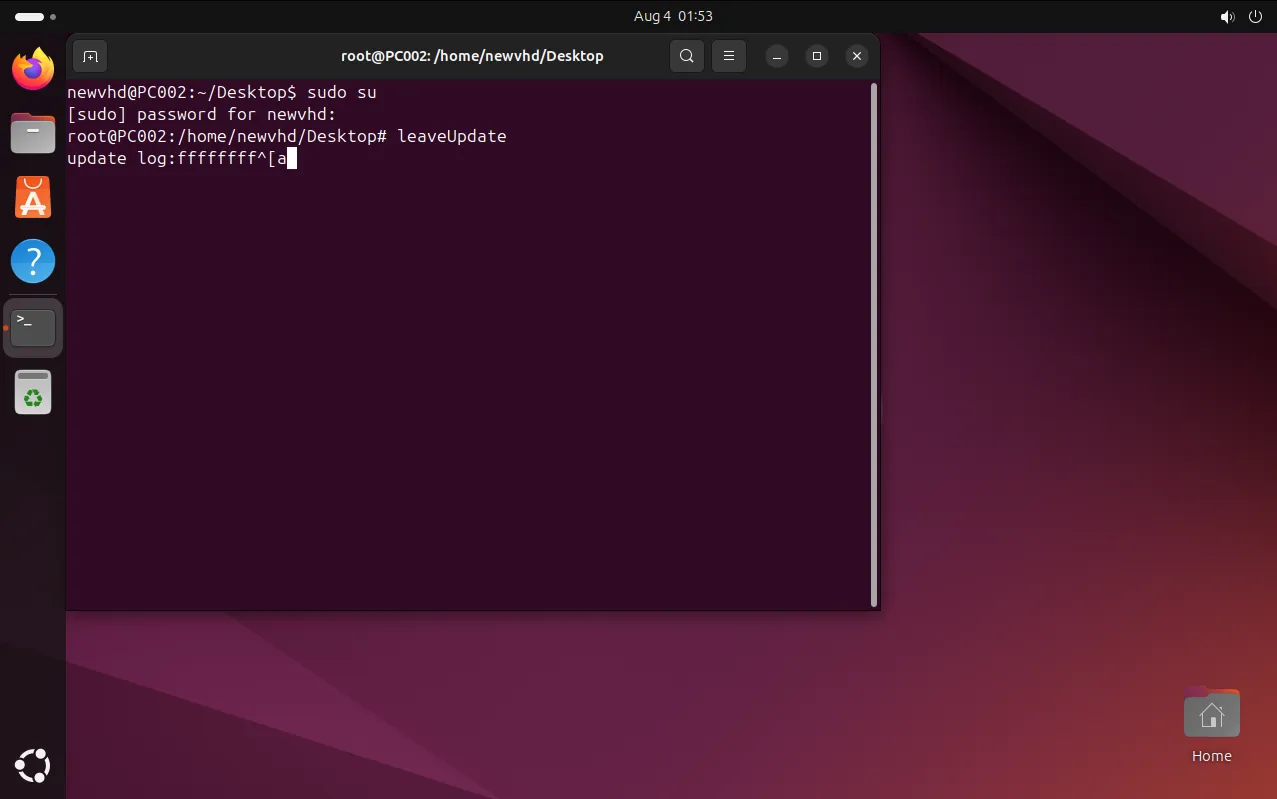Click the 'leaveUpdate' command text
Viewport: 1277px width, 799px height.
click(452, 136)
